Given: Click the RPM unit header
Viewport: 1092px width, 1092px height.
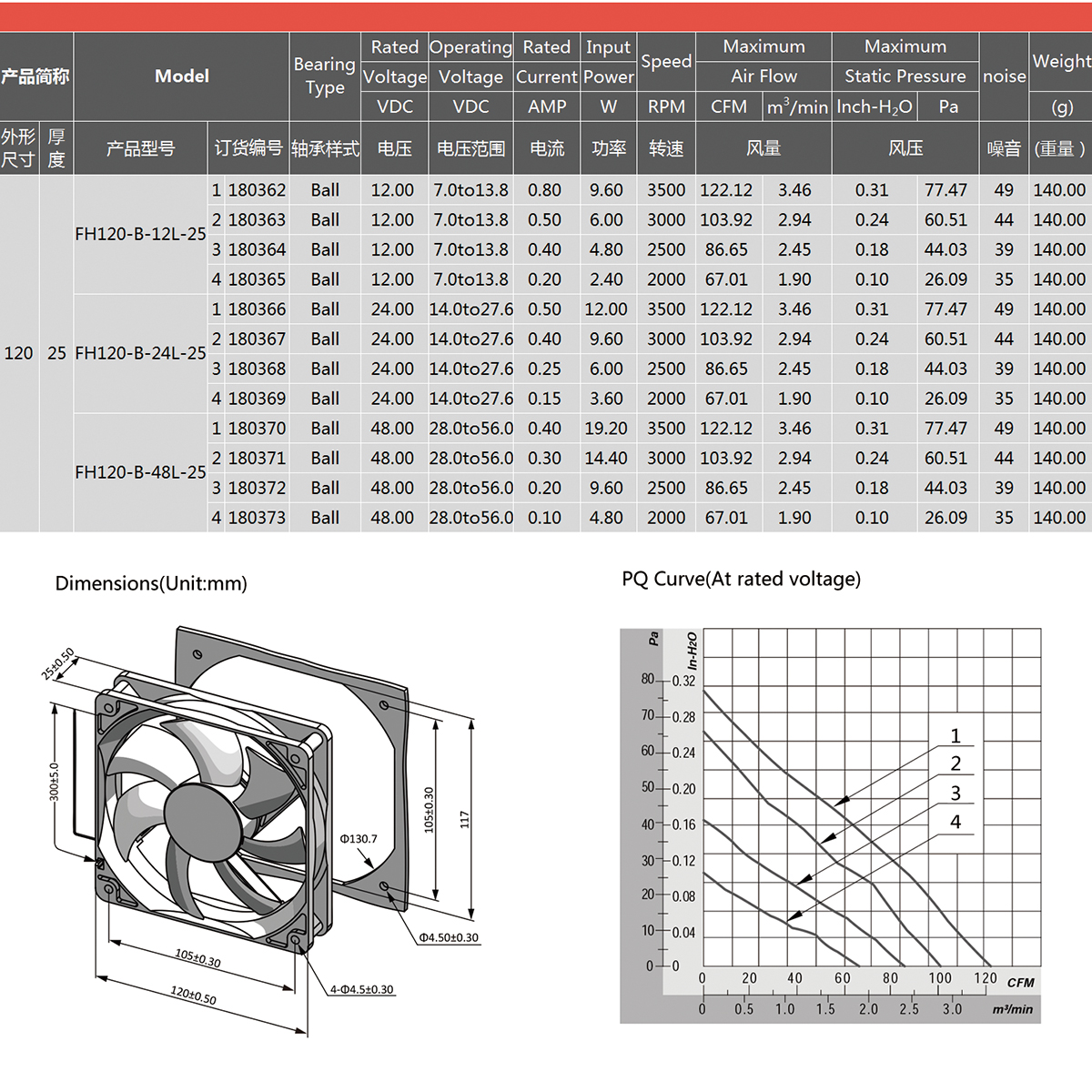Looking at the screenshot, I should [x=666, y=106].
